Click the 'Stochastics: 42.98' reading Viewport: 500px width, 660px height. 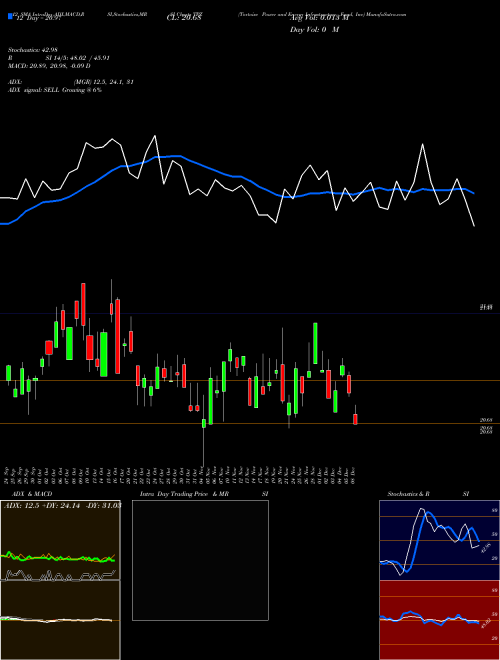(x=32, y=50)
